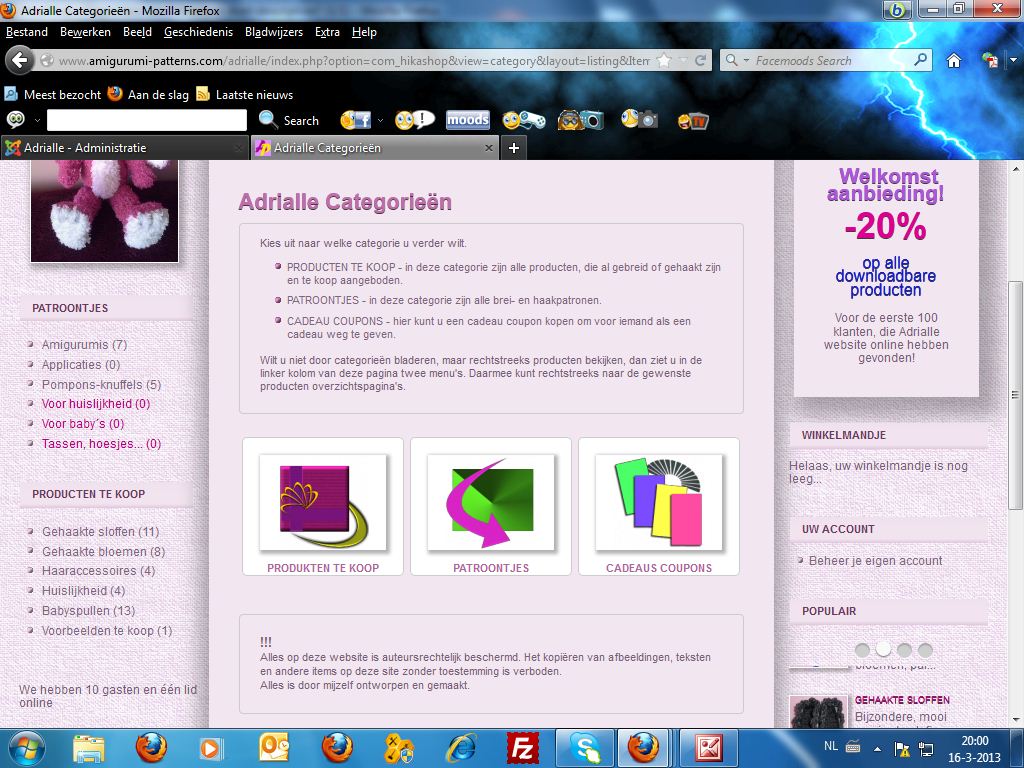
Task: Select the first Populair slider dot
Action: pos(862,650)
